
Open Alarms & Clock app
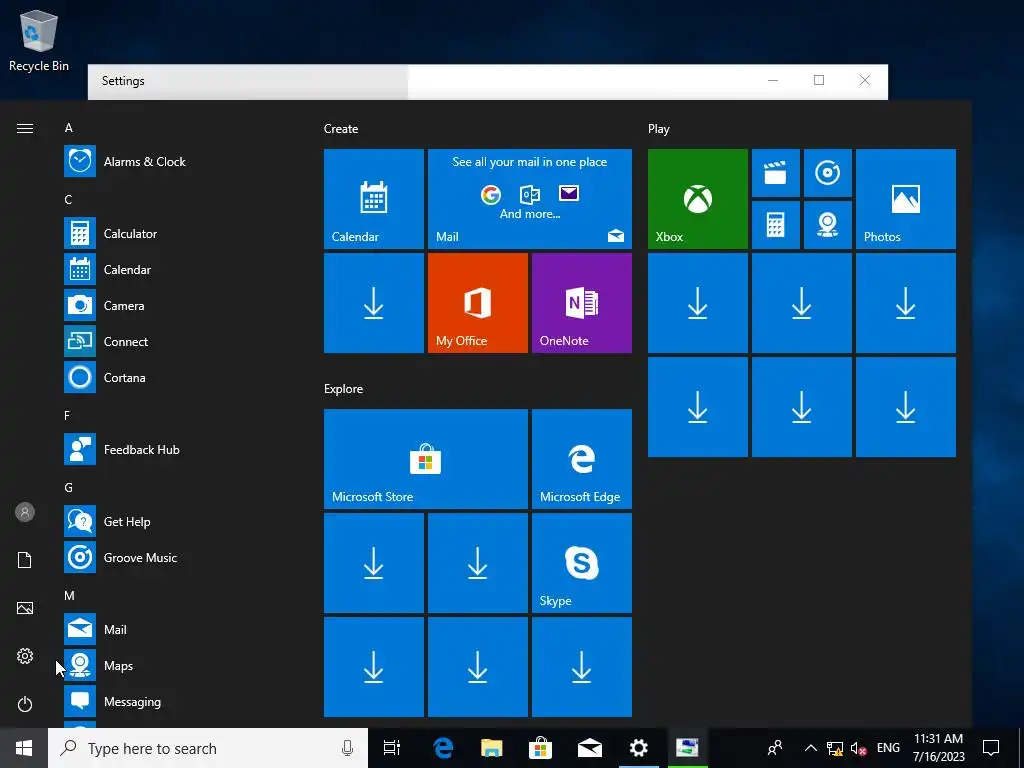coord(176,161)
